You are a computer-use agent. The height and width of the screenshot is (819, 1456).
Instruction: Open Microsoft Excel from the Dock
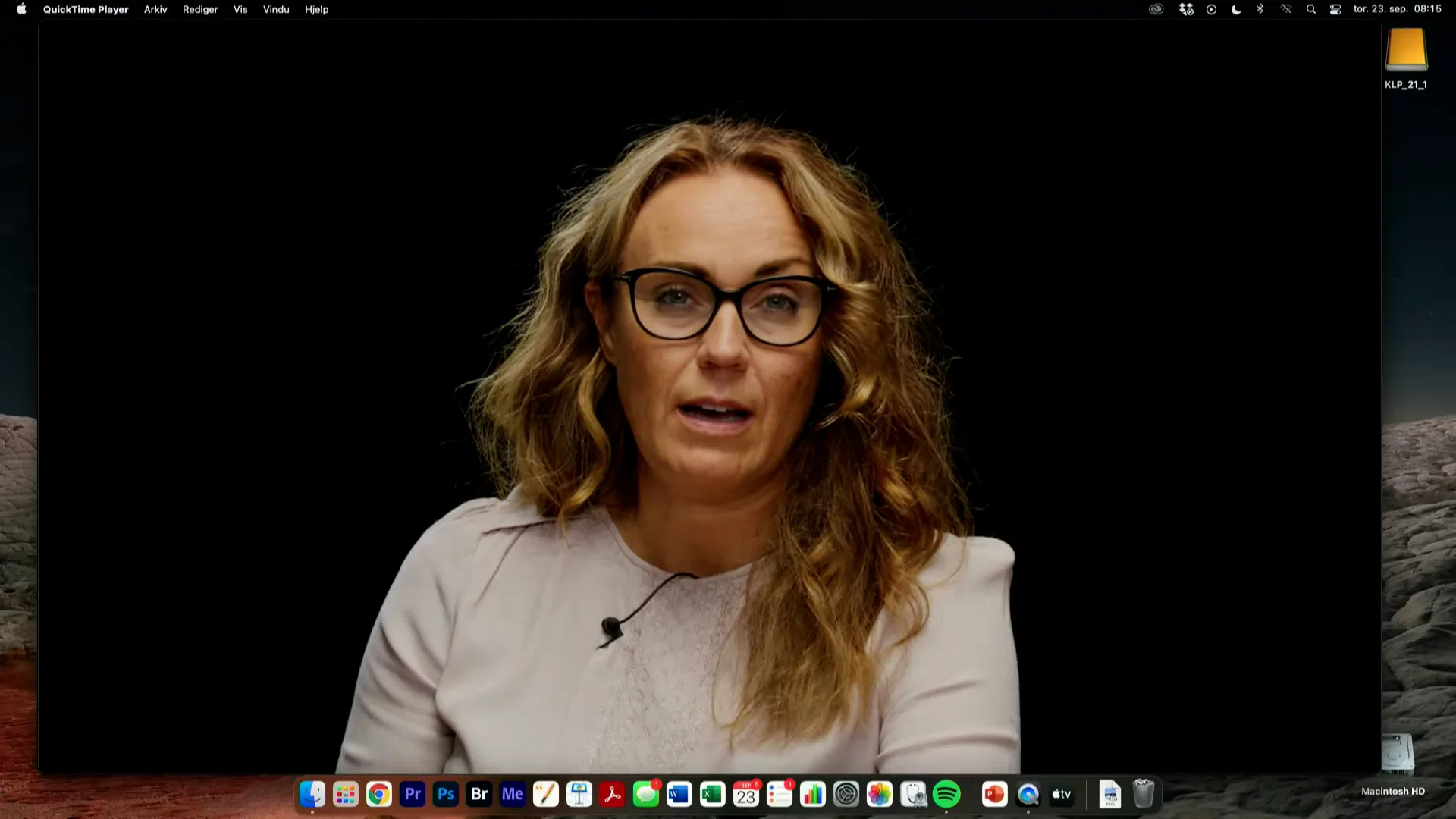(713, 794)
